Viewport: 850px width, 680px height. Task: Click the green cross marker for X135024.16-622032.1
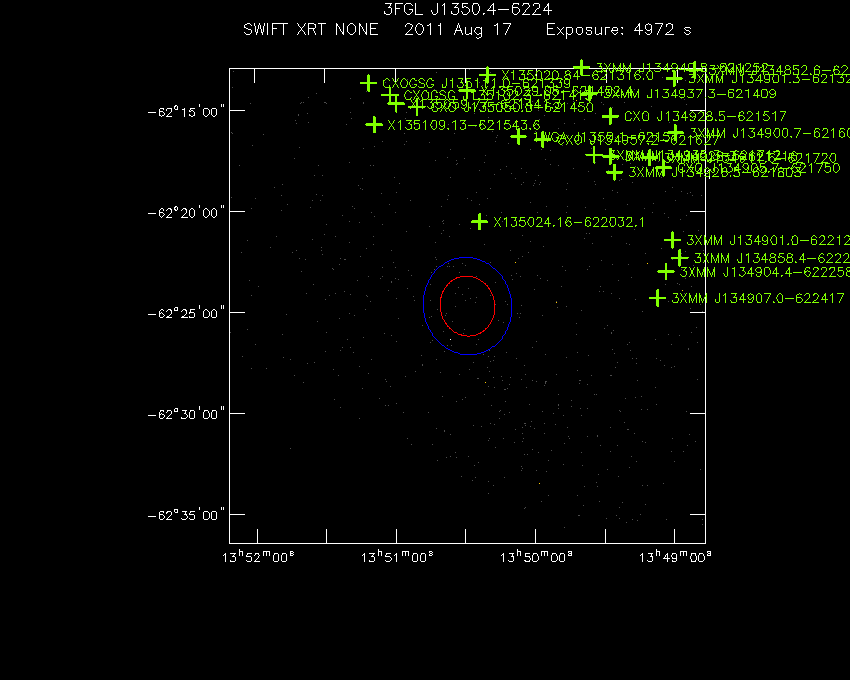tap(479, 221)
